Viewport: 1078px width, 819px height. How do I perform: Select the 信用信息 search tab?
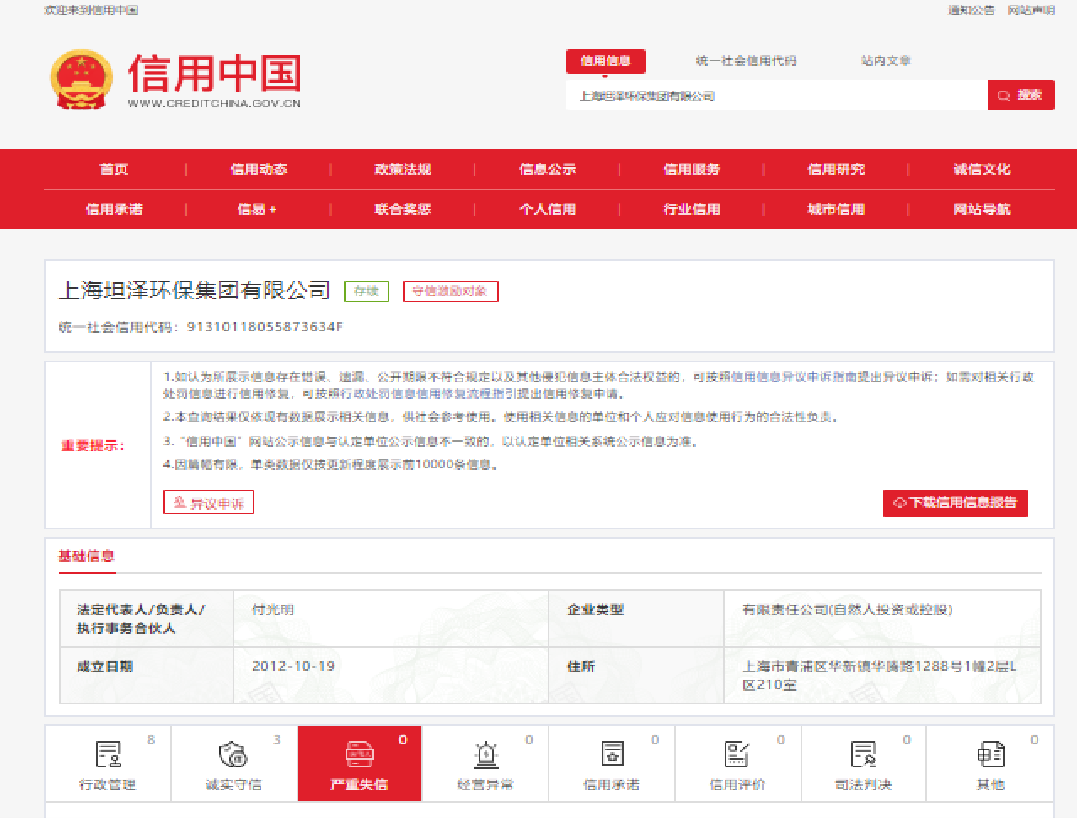[606, 61]
